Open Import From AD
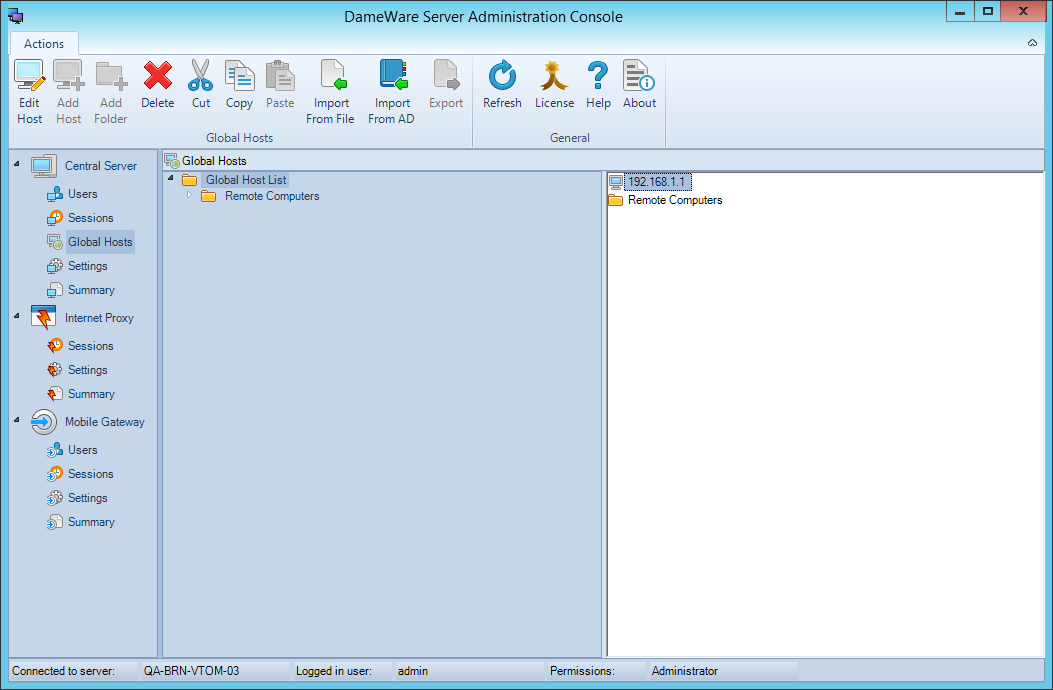This screenshot has width=1053, height=690. (x=392, y=92)
